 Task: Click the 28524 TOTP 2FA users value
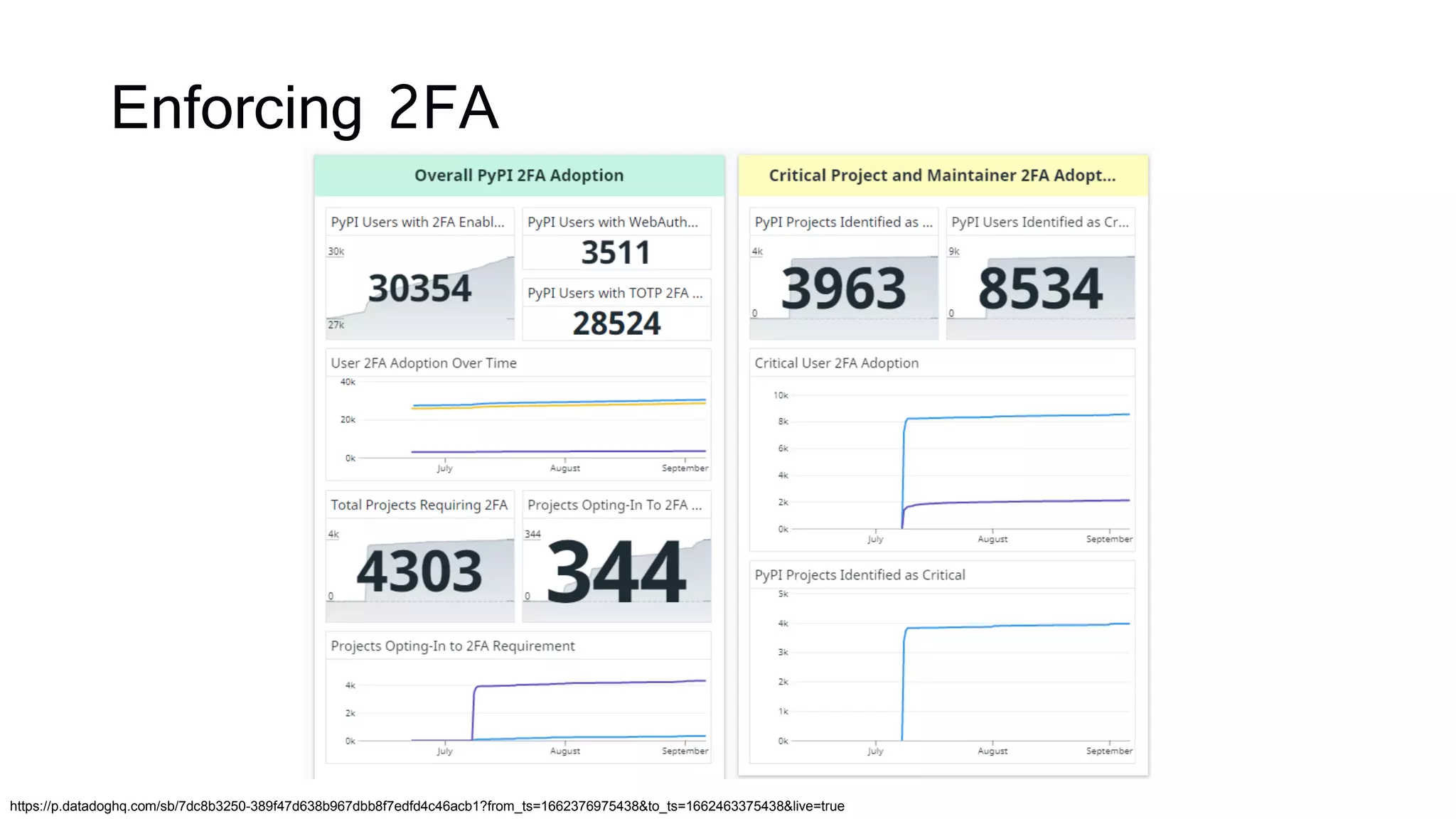(x=616, y=323)
